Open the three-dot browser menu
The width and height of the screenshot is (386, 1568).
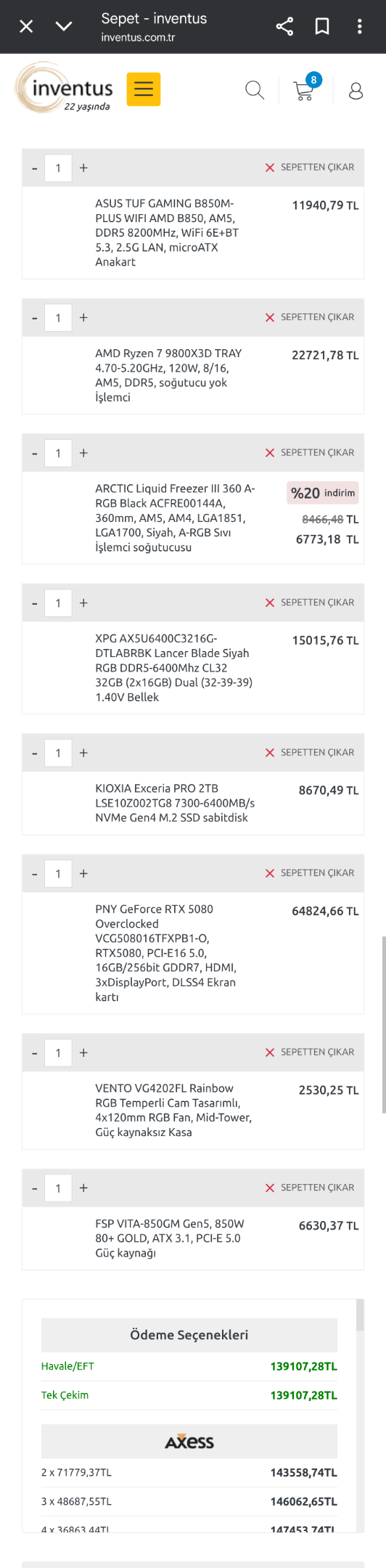[359, 27]
